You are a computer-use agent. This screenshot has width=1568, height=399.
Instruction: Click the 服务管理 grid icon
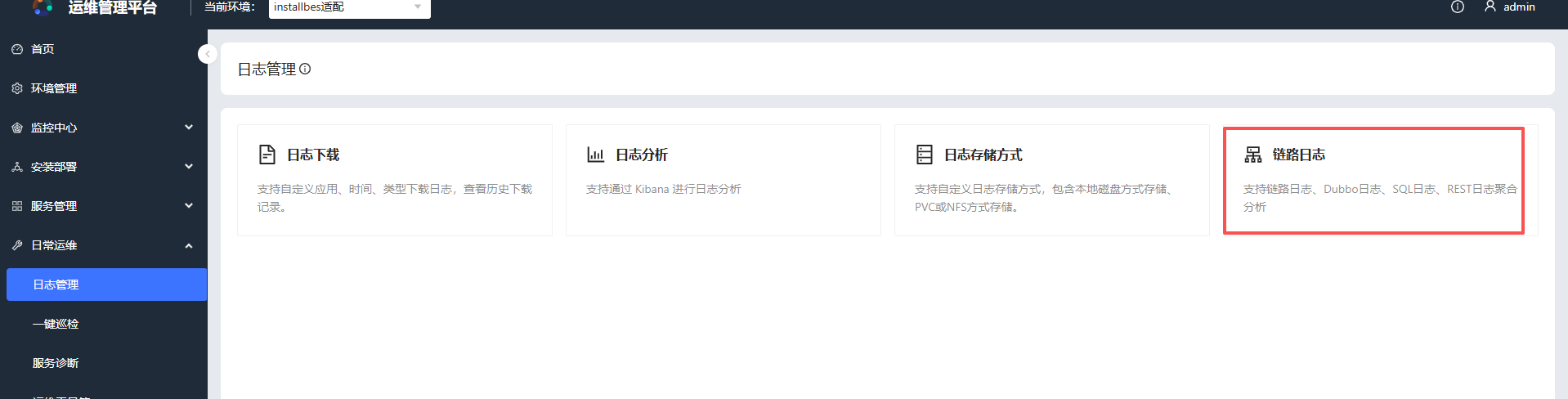[x=17, y=206]
